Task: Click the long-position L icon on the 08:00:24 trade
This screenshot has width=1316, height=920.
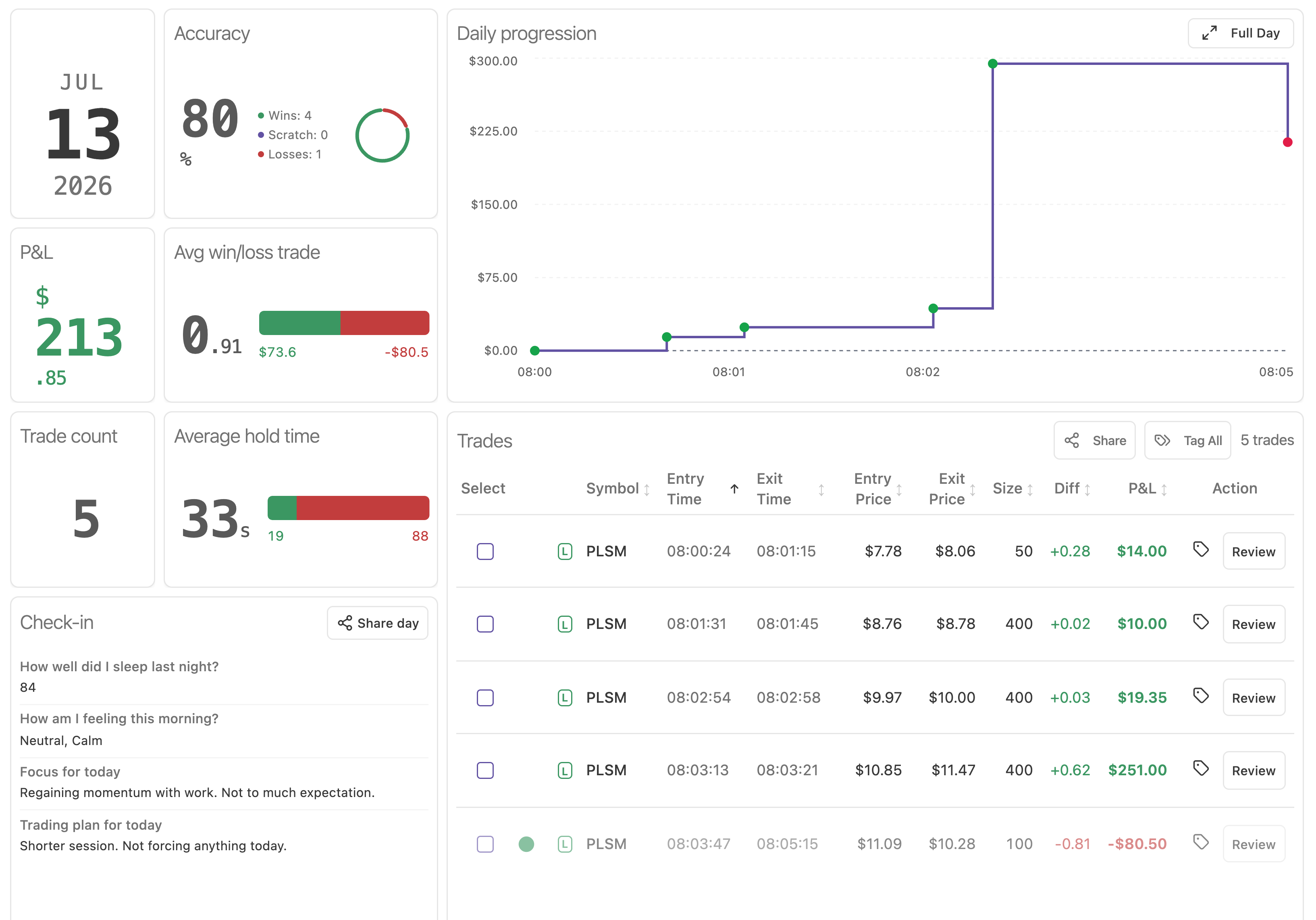Action: 565,552
